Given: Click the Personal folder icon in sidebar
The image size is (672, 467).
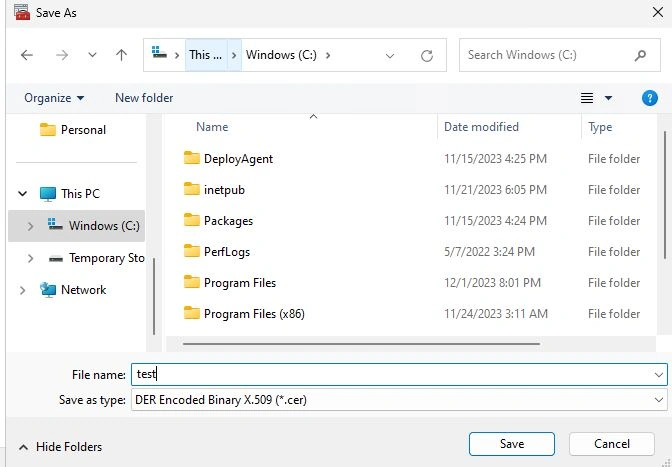Looking at the screenshot, I should (48, 129).
